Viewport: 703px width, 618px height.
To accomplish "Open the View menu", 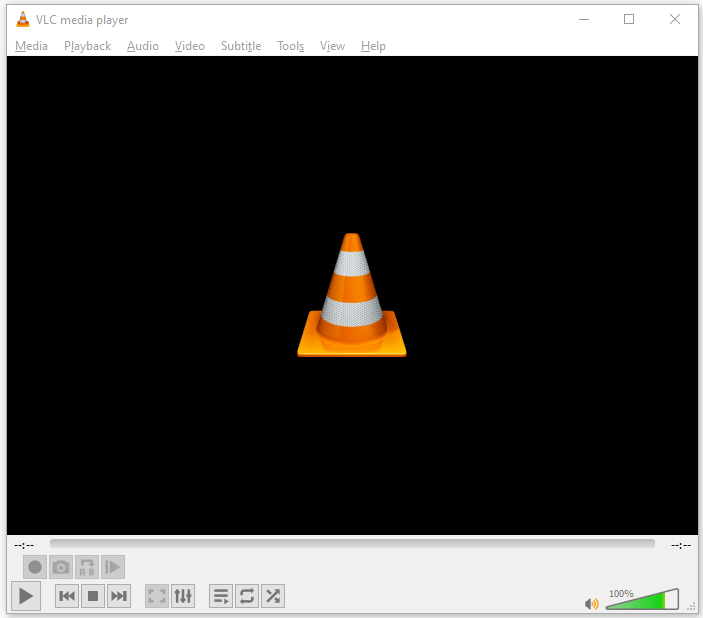I will 332,46.
